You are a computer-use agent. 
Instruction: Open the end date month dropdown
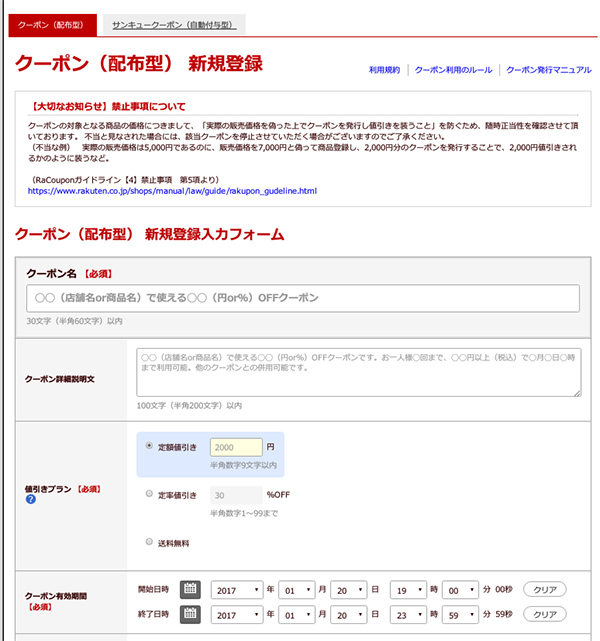pyautogui.click(x=296, y=613)
